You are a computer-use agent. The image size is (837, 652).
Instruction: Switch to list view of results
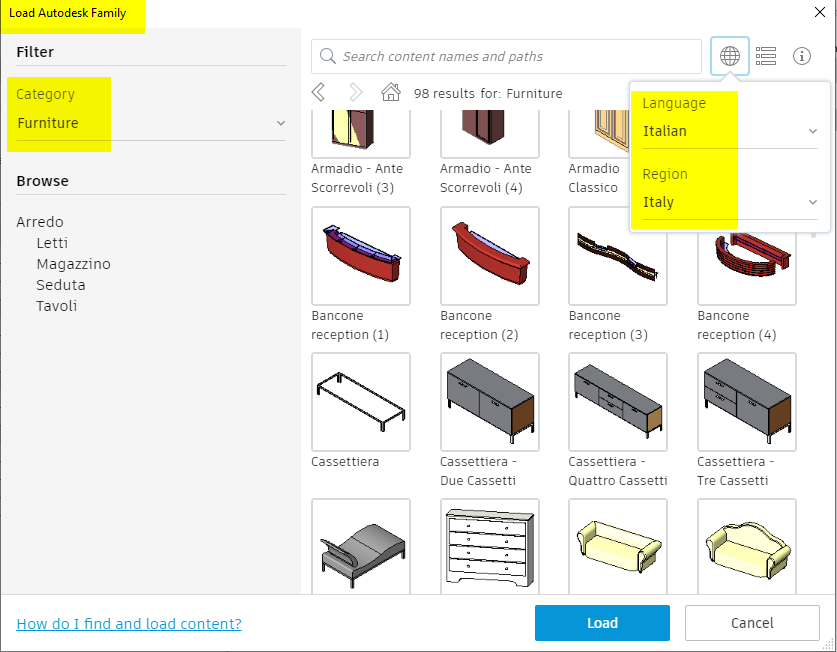tap(766, 56)
